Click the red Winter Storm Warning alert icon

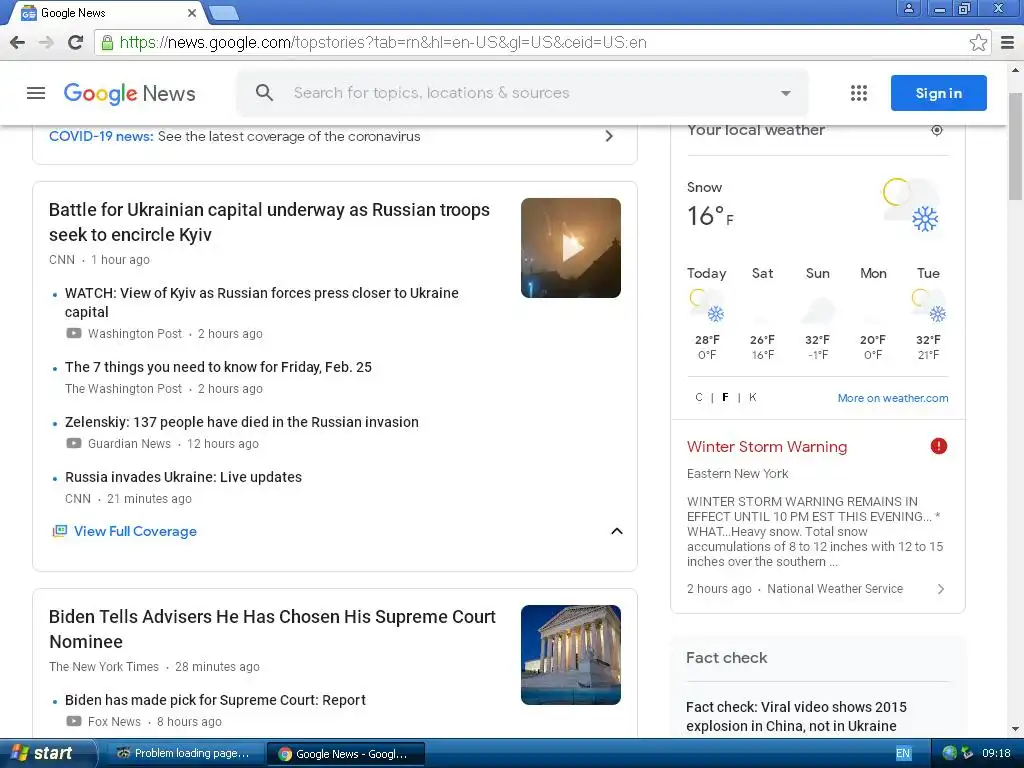pyautogui.click(x=938, y=446)
